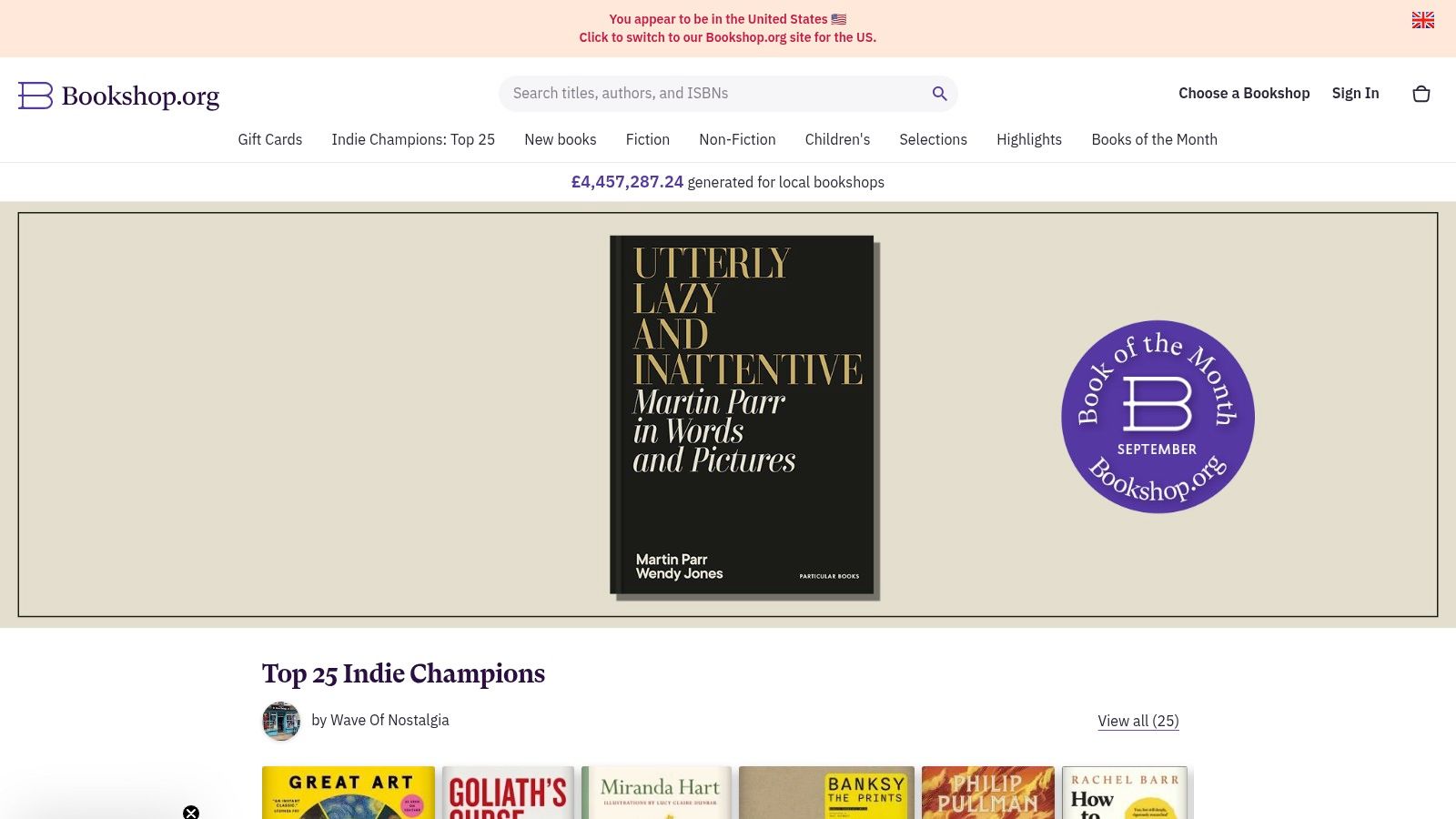Click the Sign In link
This screenshot has width=1456, height=819.
(1356, 94)
